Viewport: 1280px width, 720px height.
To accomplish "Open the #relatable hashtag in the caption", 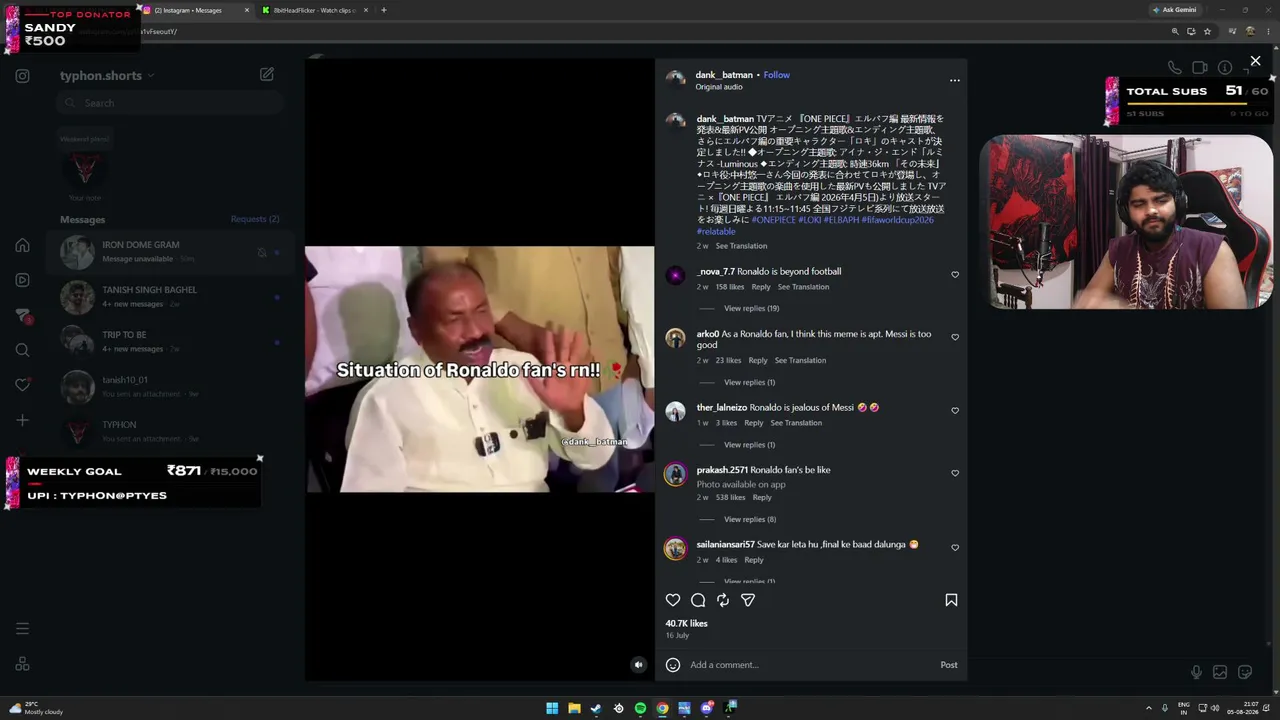I will click(716, 231).
